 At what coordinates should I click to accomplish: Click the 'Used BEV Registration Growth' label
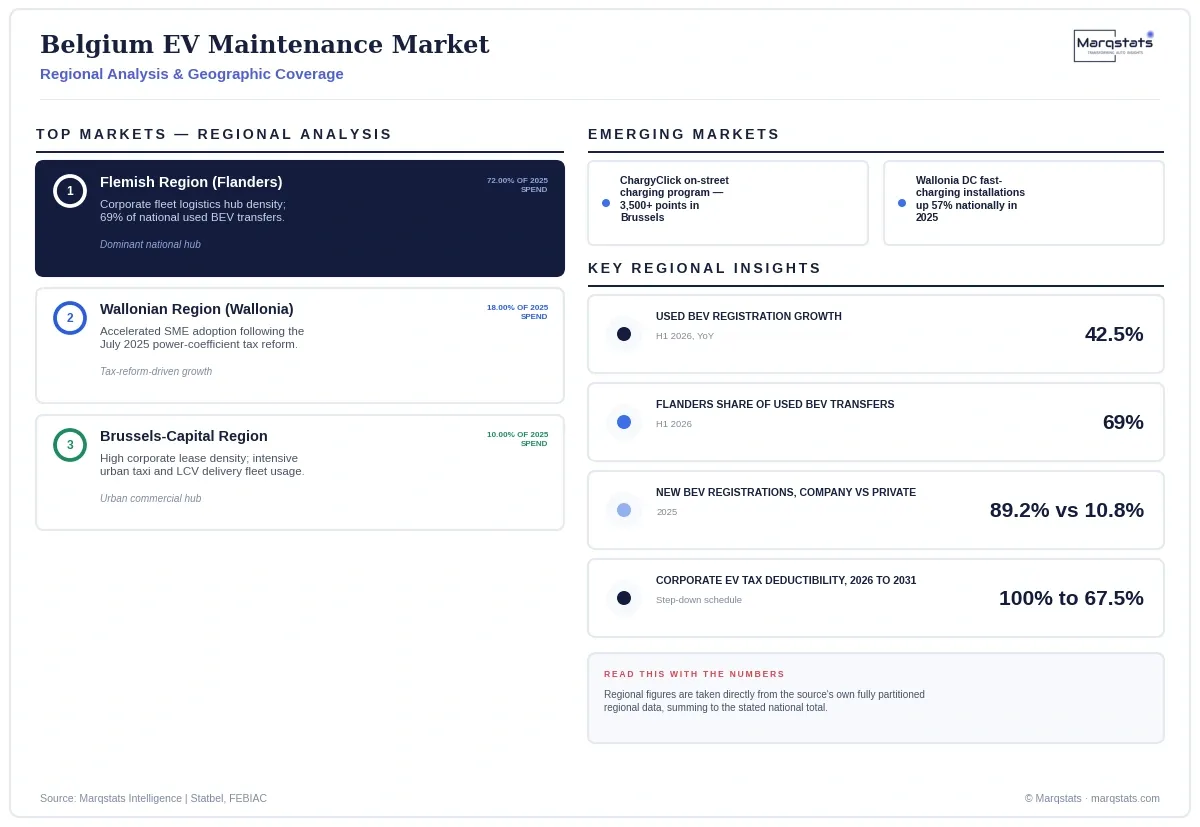point(749,316)
